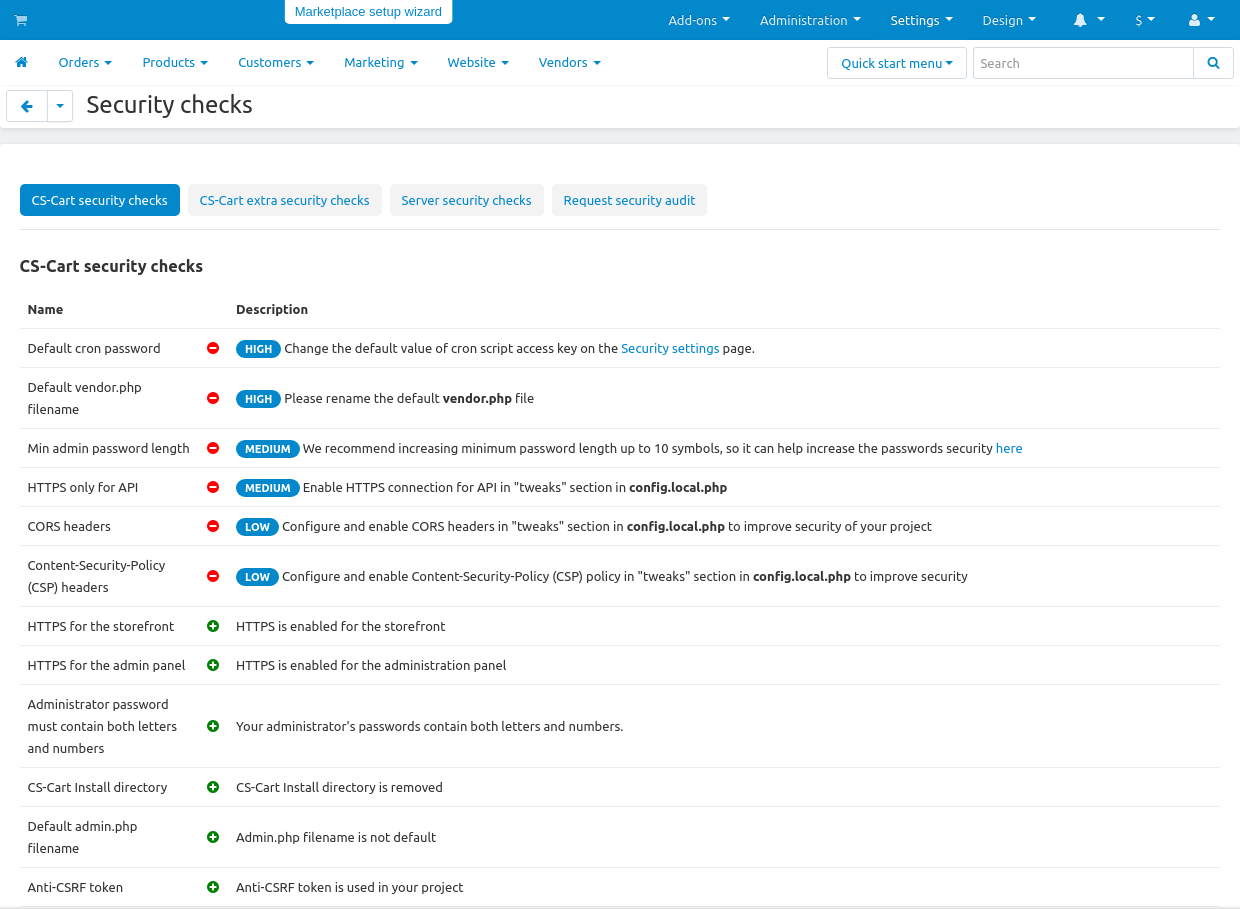Open the Orders menu
Image resolution: width=1240 pixels, height=909 pixels.
coord(85,62)
